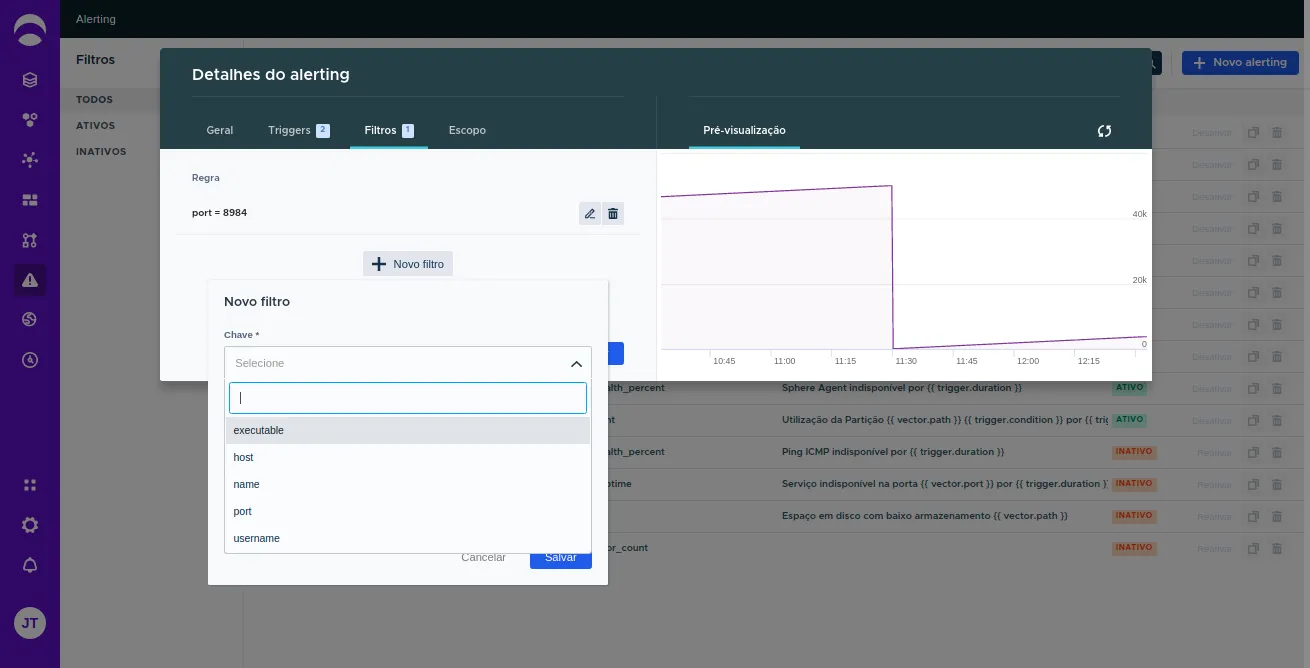Viewport: 1310px width, 668px height.
Task: Choose username from the Chave list
Action: point(408,538)
